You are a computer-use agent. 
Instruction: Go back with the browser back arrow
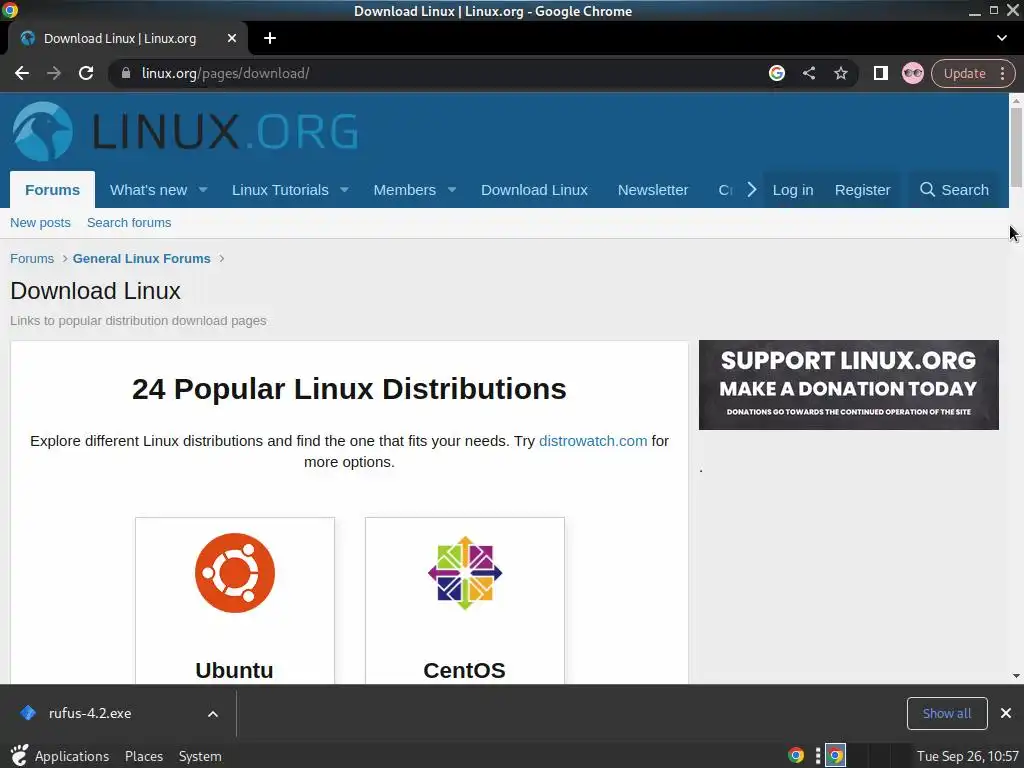pyautogui.click(x=22, y=73)
